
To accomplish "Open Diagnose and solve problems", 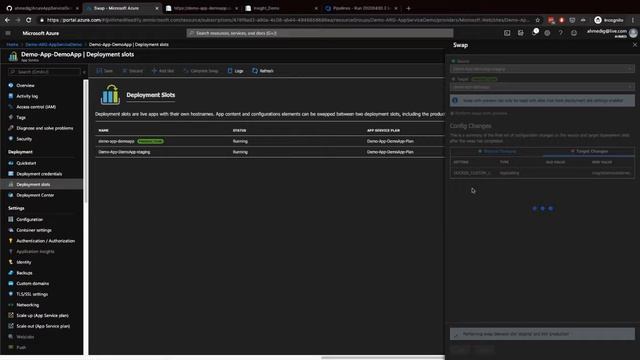I will pyautogui.click(x=44, y=128).
